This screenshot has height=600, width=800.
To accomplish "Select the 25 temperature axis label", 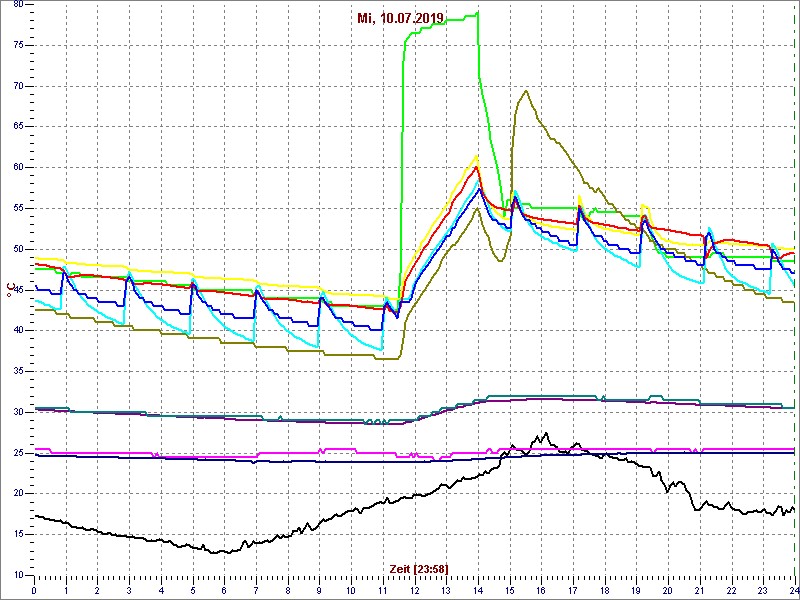I will pos(17,453).
